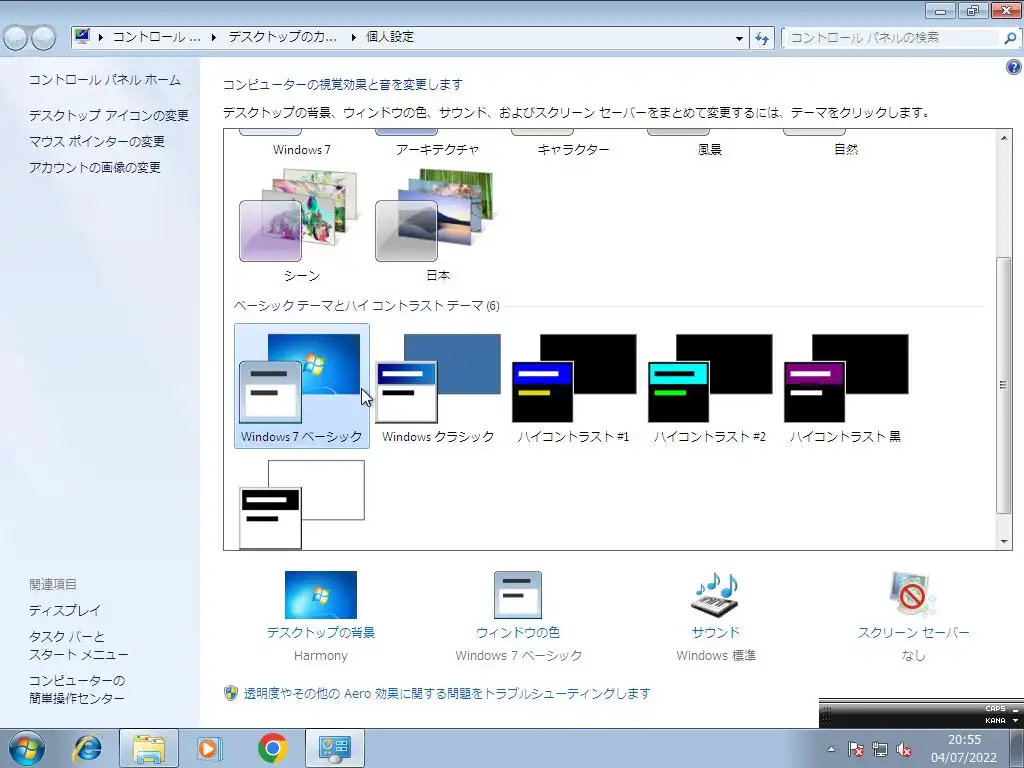Click the theme list scroll up arrow
Image resolution: width=1024 pixels, height=768 pixels.
tap(1004, 138)
